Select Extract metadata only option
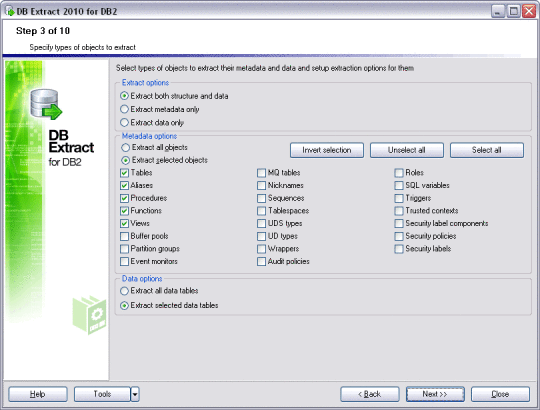This screenshot has height=410, width=540. click(x=124, y=109)
